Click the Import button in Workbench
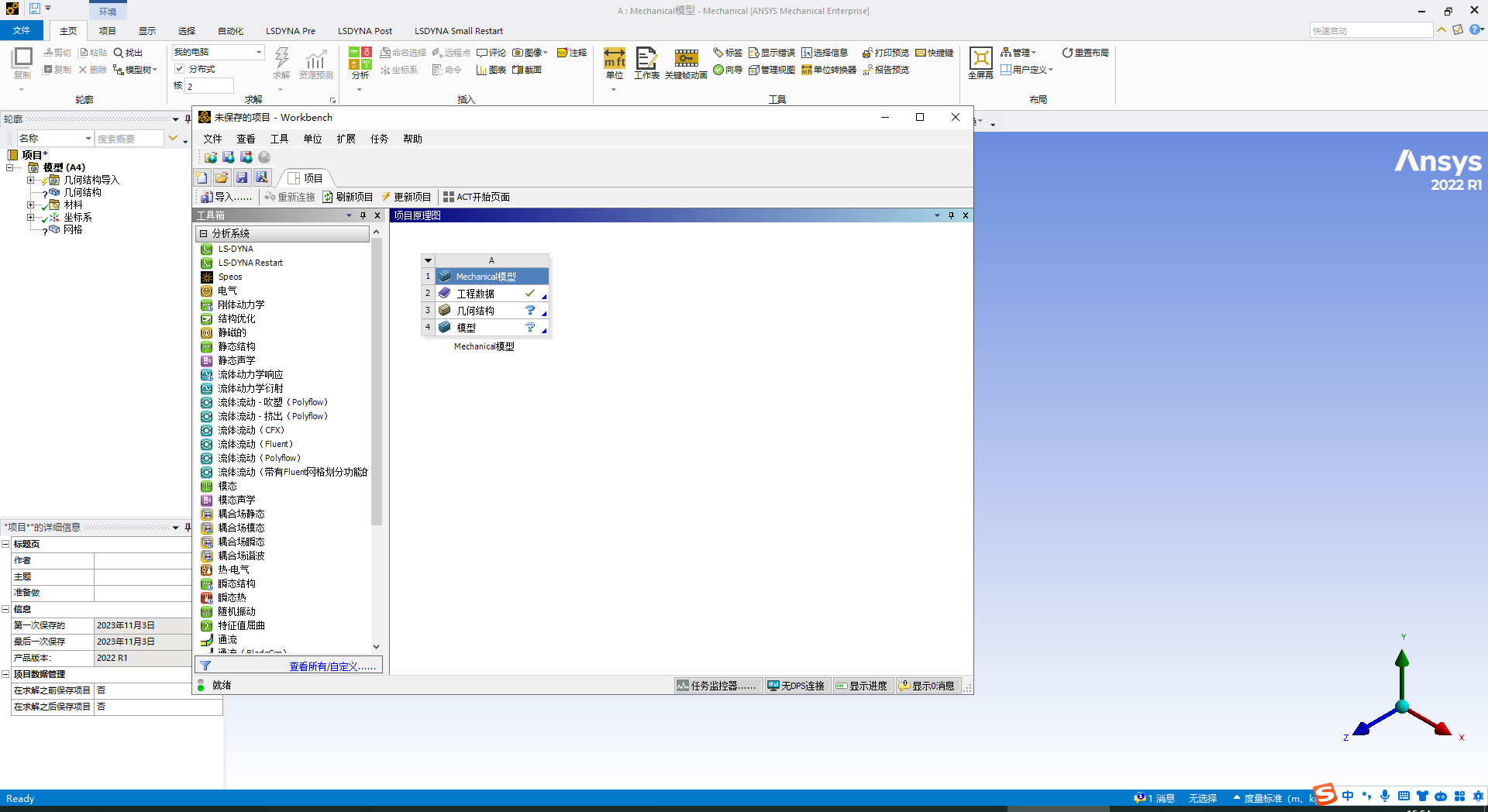Viewport: 1488px width, 812px height. [226, 197]
